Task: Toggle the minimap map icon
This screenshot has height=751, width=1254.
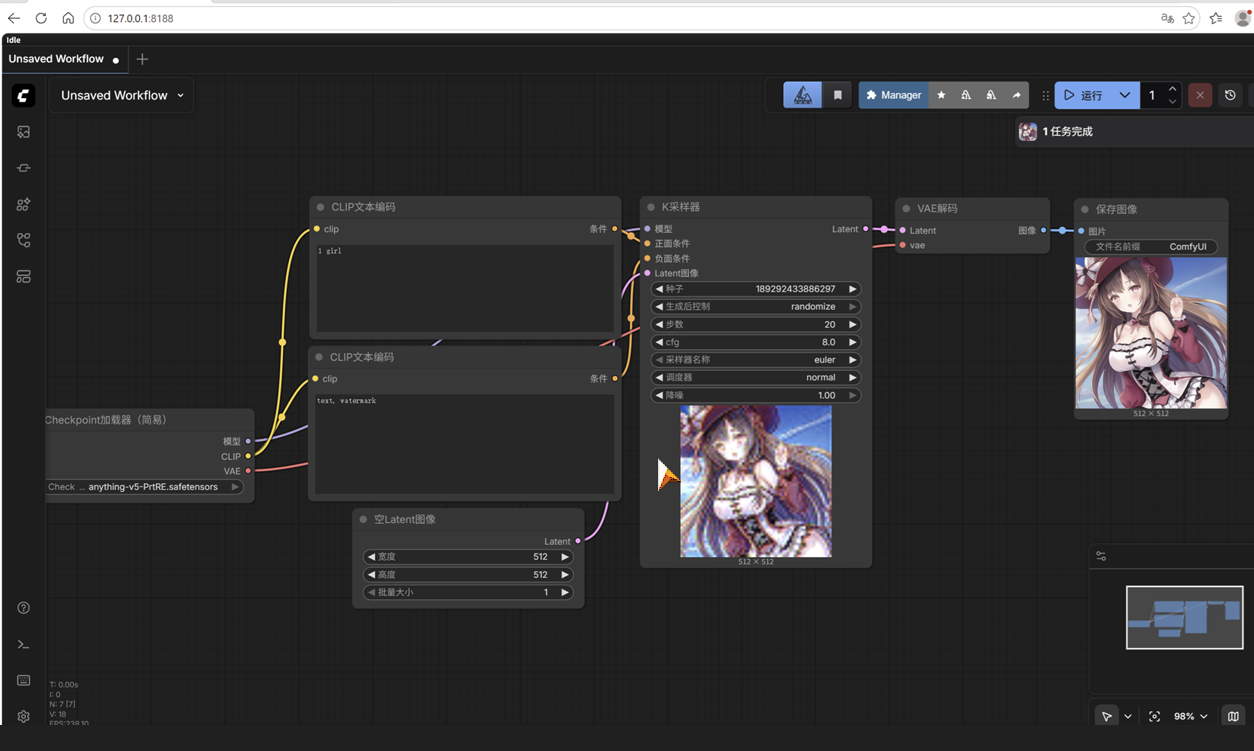Action: 1233,716
